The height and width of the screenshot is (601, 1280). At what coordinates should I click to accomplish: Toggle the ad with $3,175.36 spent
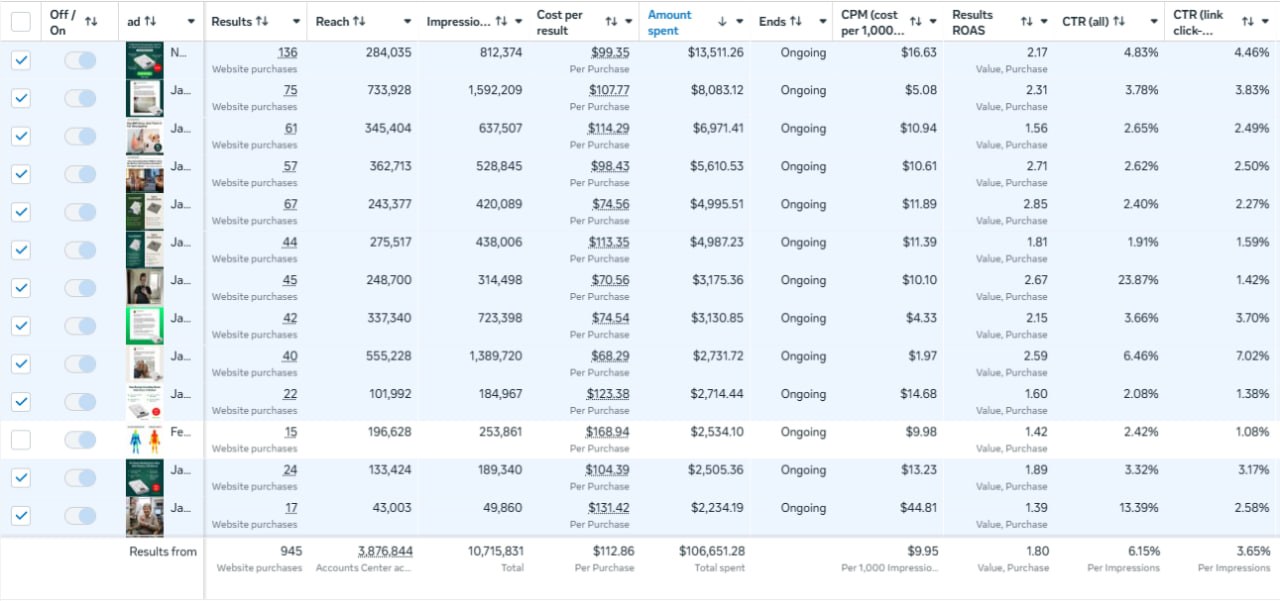(80, 288)
